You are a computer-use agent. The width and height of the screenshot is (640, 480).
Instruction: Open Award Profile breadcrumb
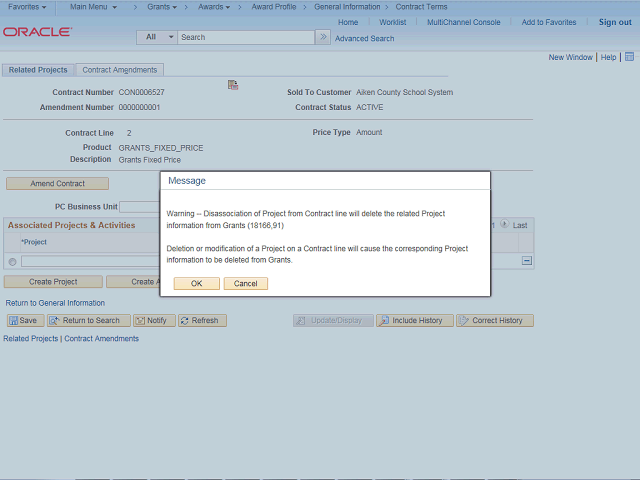273,7
